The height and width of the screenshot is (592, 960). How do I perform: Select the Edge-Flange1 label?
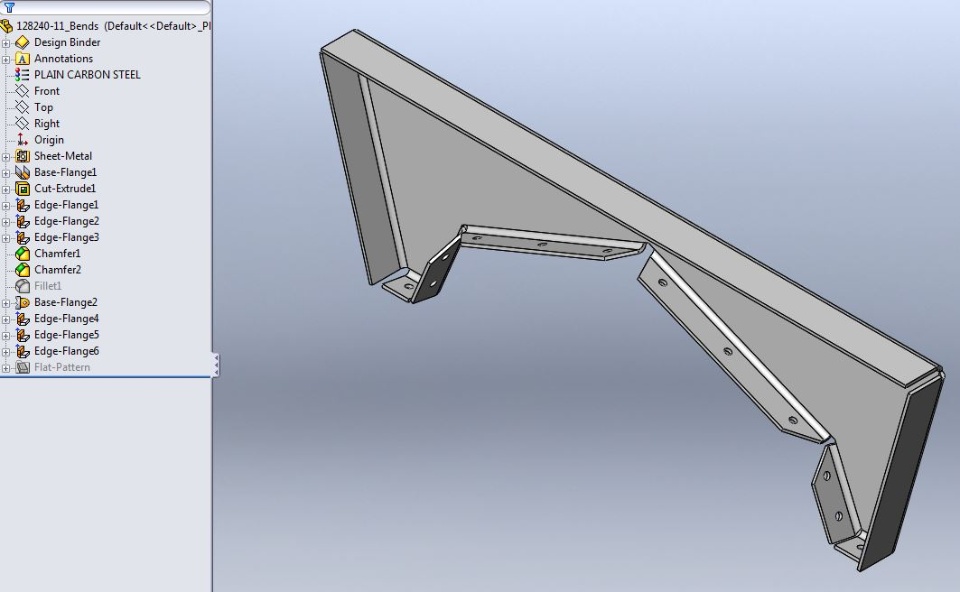(66, 205)
